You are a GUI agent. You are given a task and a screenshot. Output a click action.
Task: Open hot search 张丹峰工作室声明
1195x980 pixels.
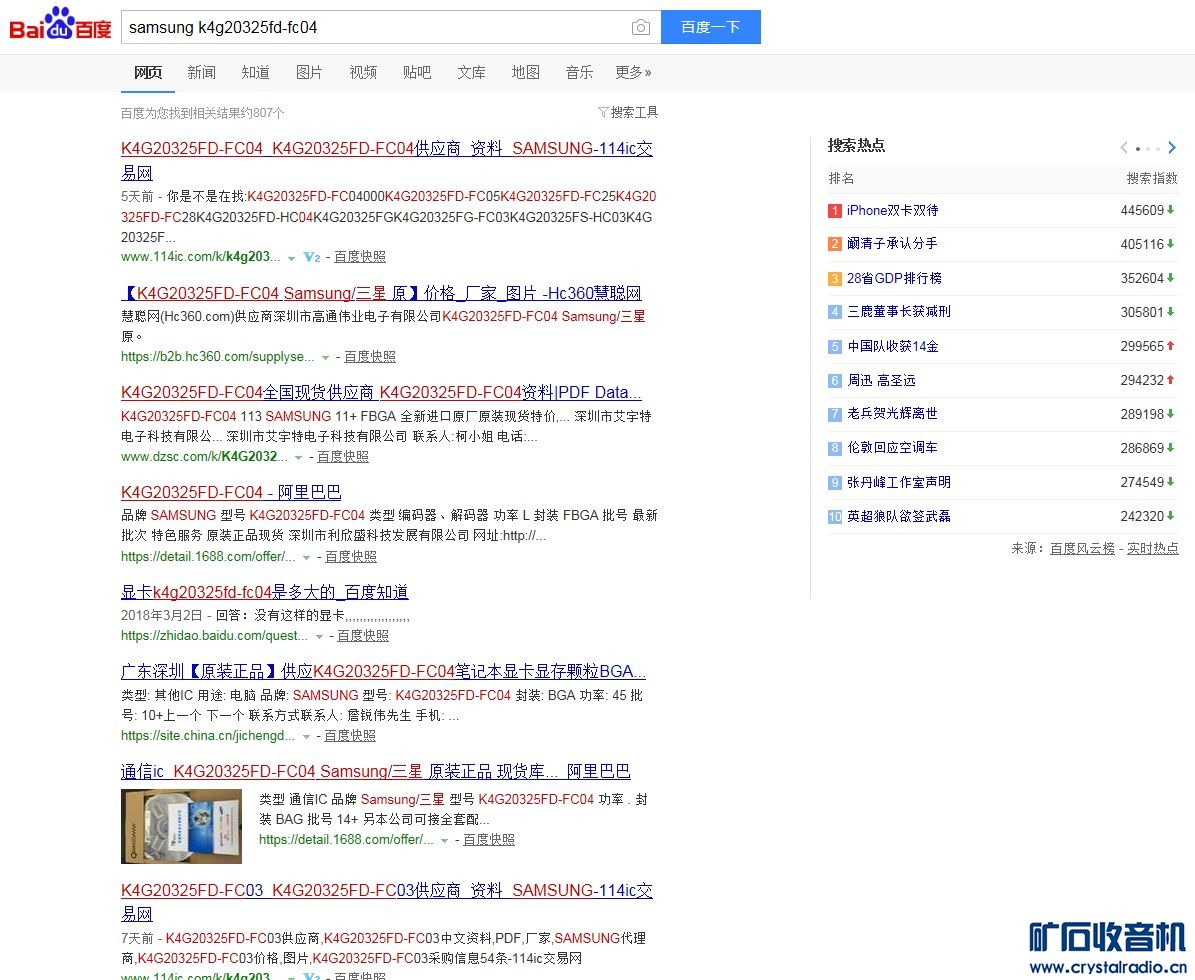coord(899,482)
